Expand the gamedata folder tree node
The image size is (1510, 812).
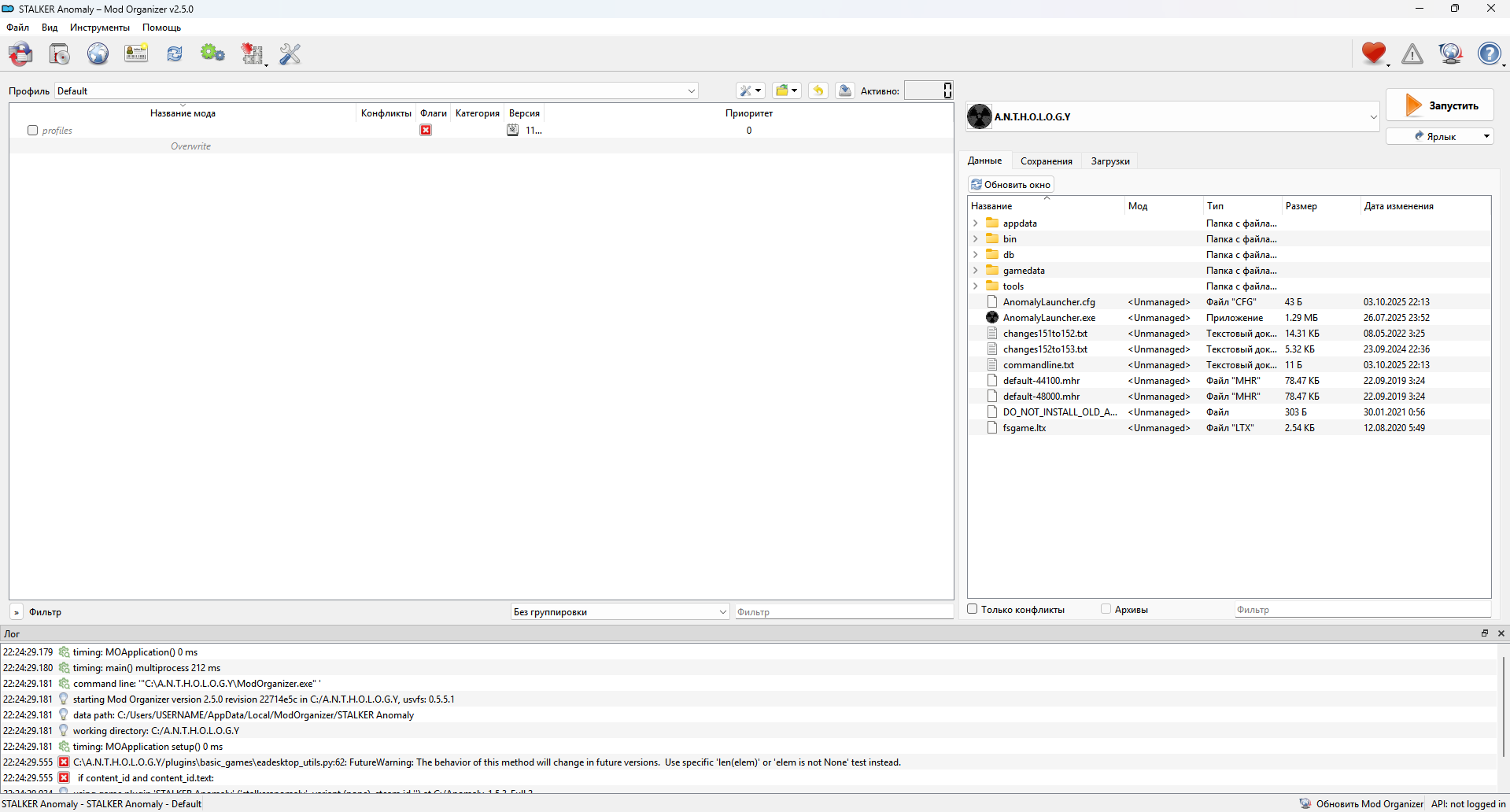976,271
